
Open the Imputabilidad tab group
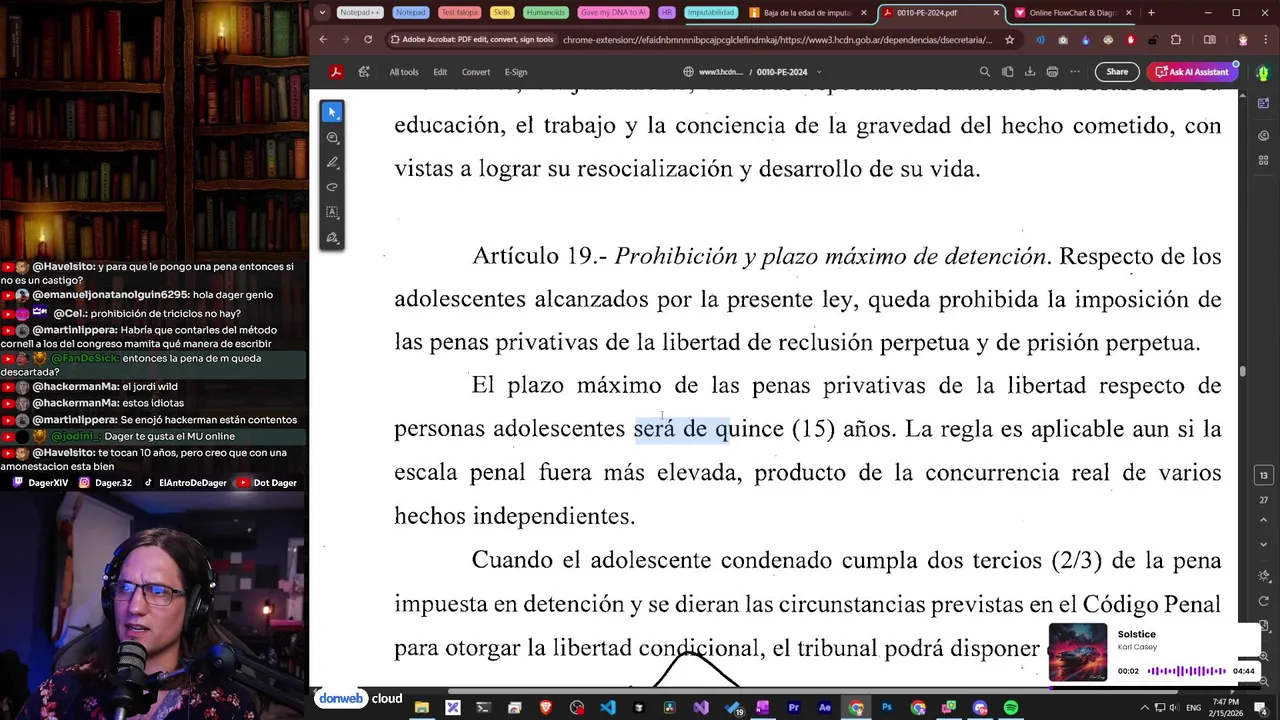(711, 13)
